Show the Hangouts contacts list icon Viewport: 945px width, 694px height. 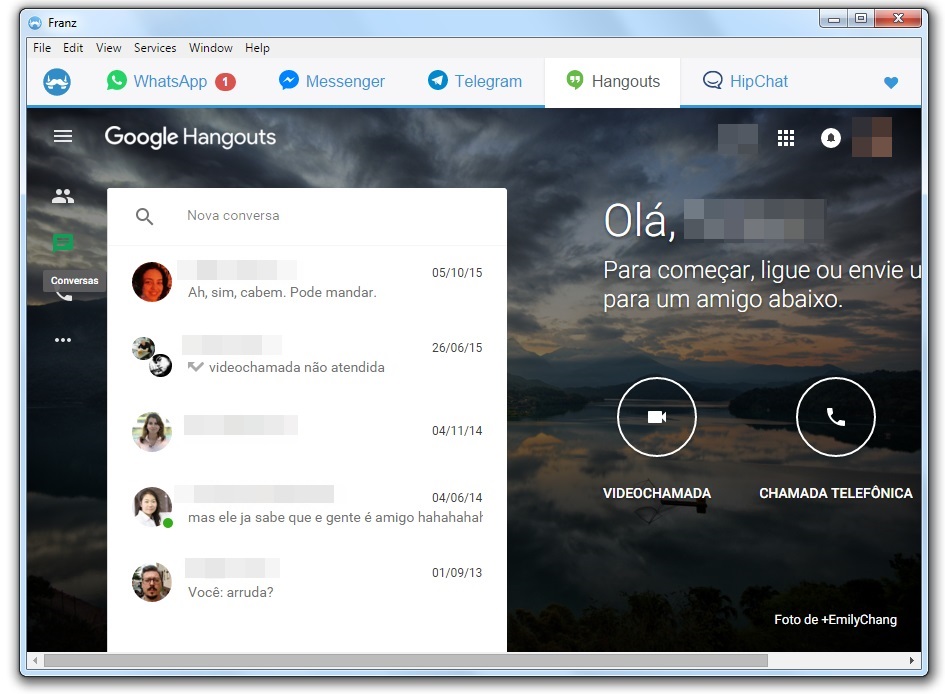63,196
